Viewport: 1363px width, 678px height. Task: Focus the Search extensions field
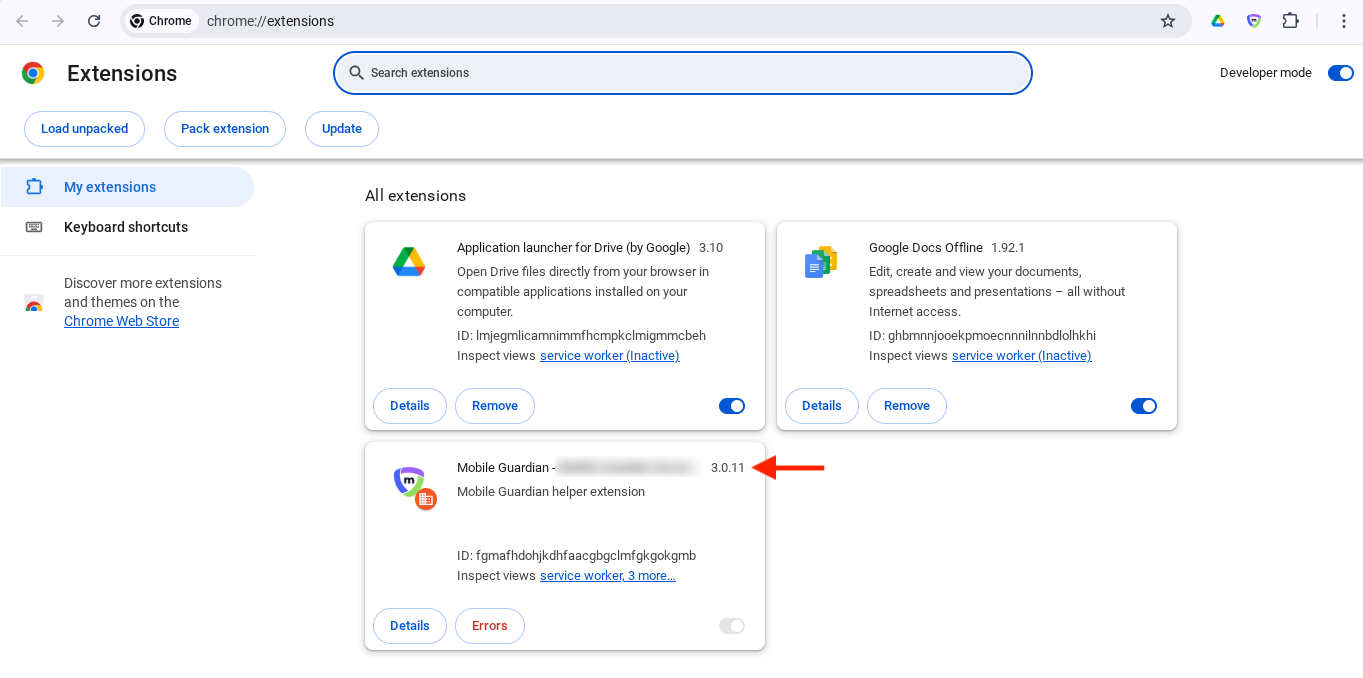[683, 73]
